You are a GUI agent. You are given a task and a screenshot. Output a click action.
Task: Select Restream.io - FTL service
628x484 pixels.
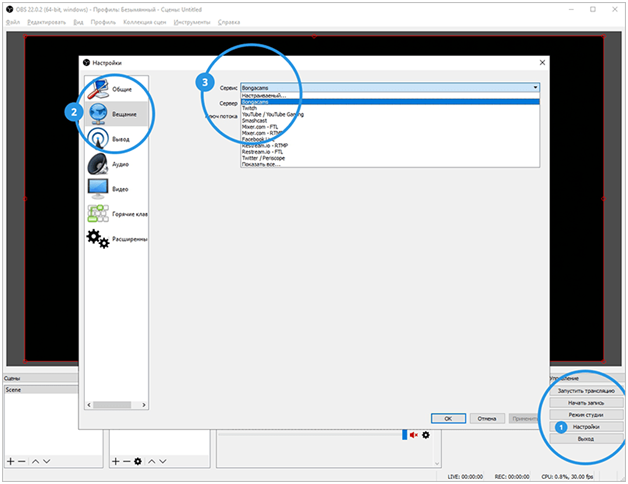pos(390,152)
